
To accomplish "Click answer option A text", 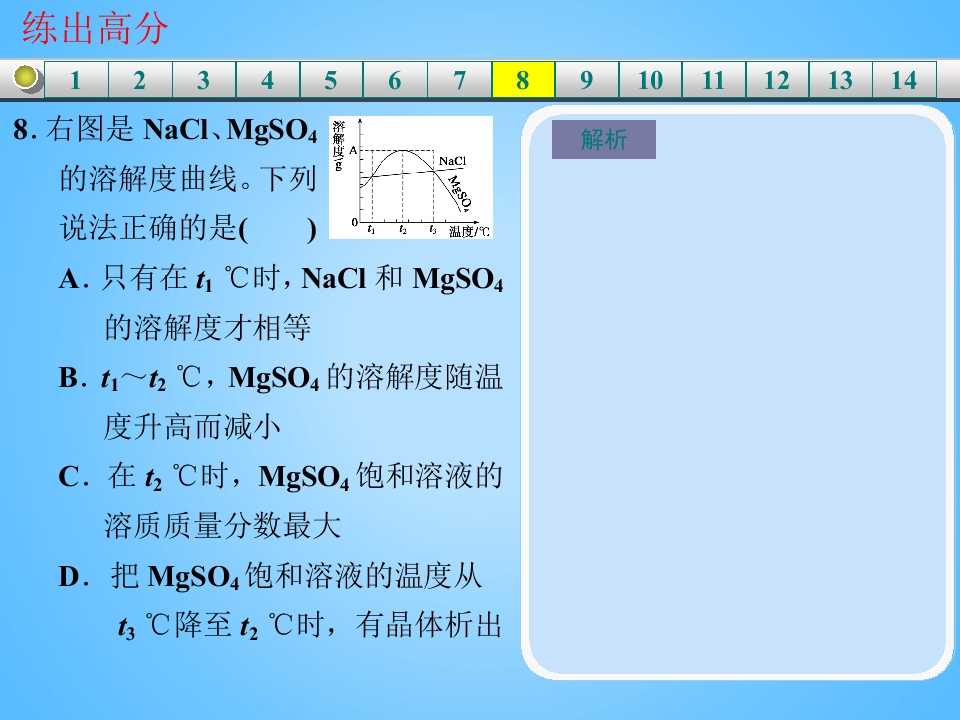I will point(281,303).
